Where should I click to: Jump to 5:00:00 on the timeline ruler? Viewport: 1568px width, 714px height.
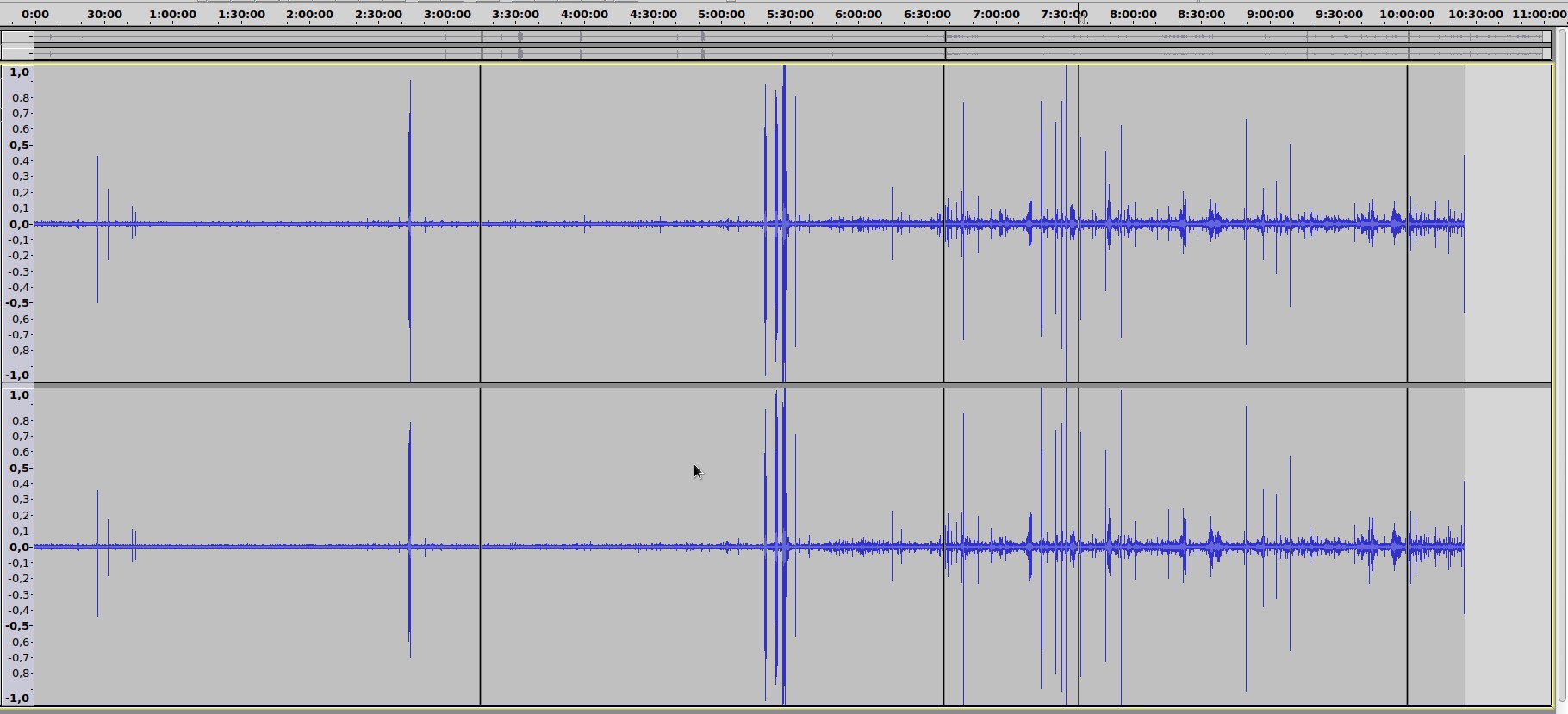[721, 15]
